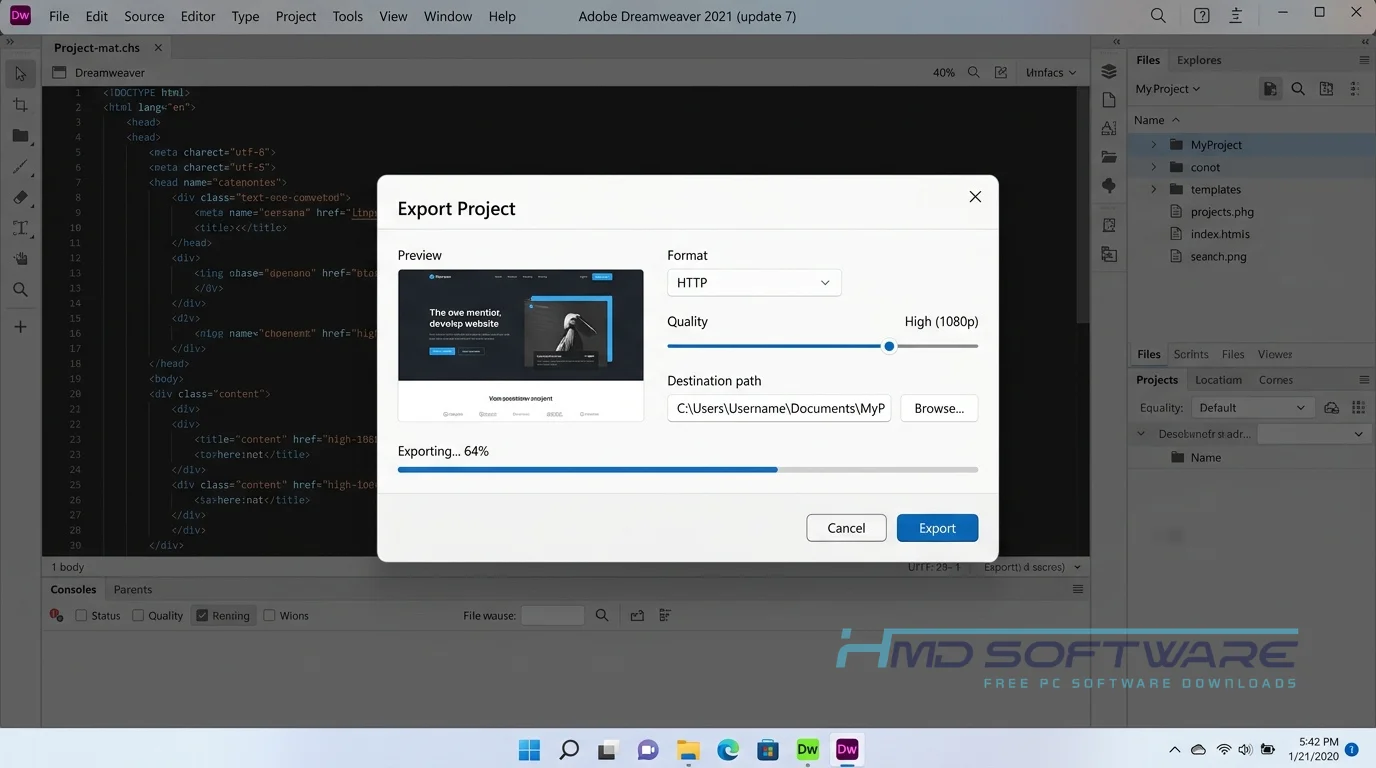
Task: Click the zoom magnifier beside 40%
Action: point(973,73)
